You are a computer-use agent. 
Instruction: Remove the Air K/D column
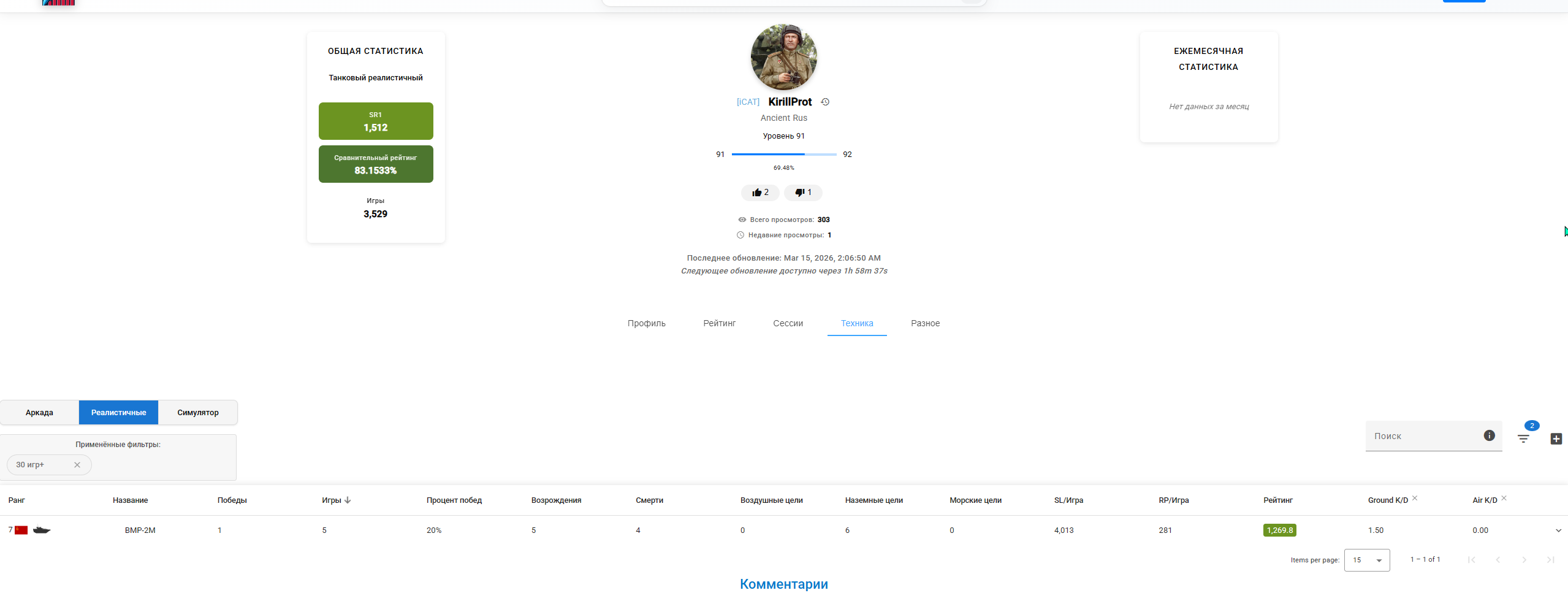pyautogui.click(x=1504, y=498)
